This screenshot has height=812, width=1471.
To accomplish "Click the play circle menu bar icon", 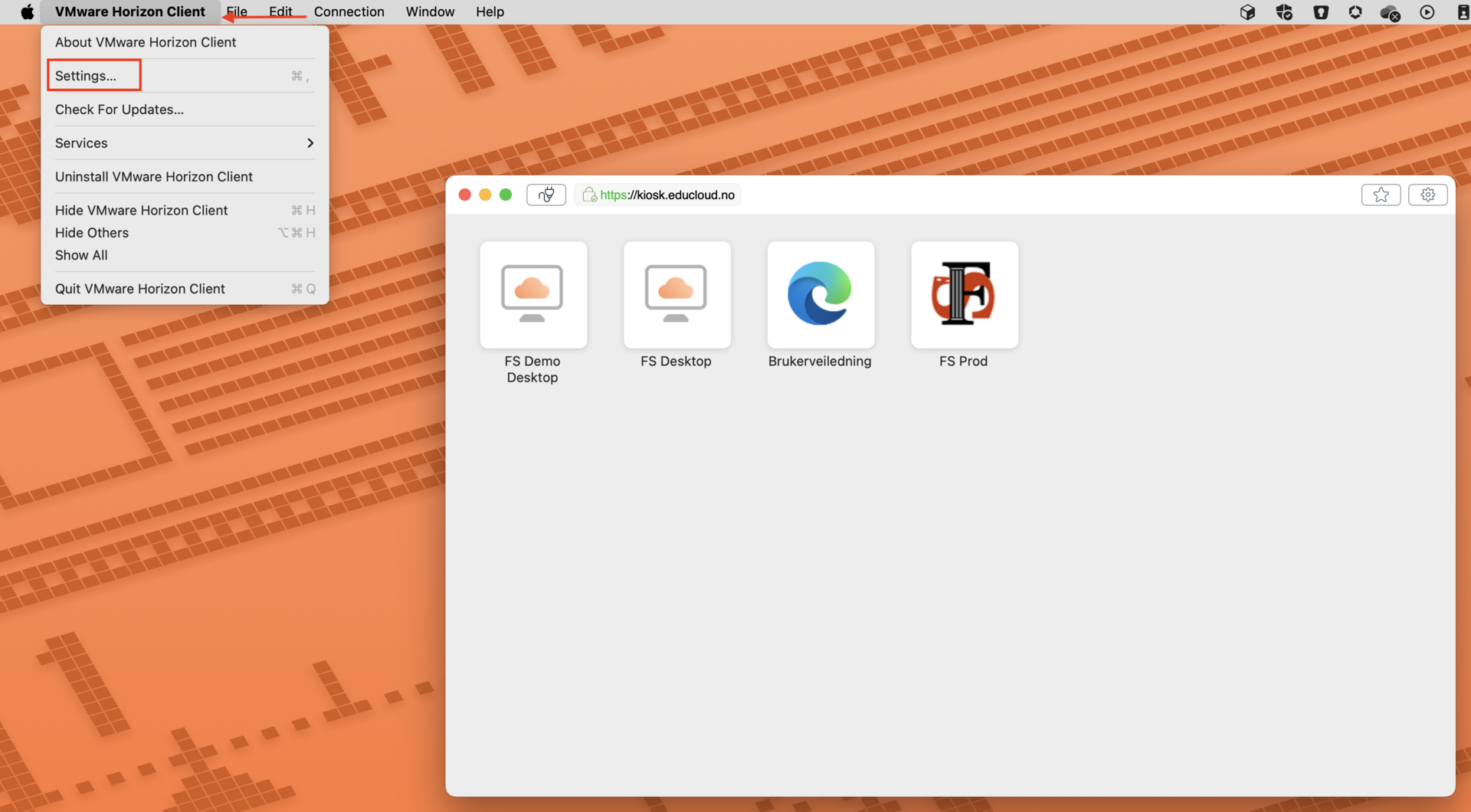I will point(1427,12).
